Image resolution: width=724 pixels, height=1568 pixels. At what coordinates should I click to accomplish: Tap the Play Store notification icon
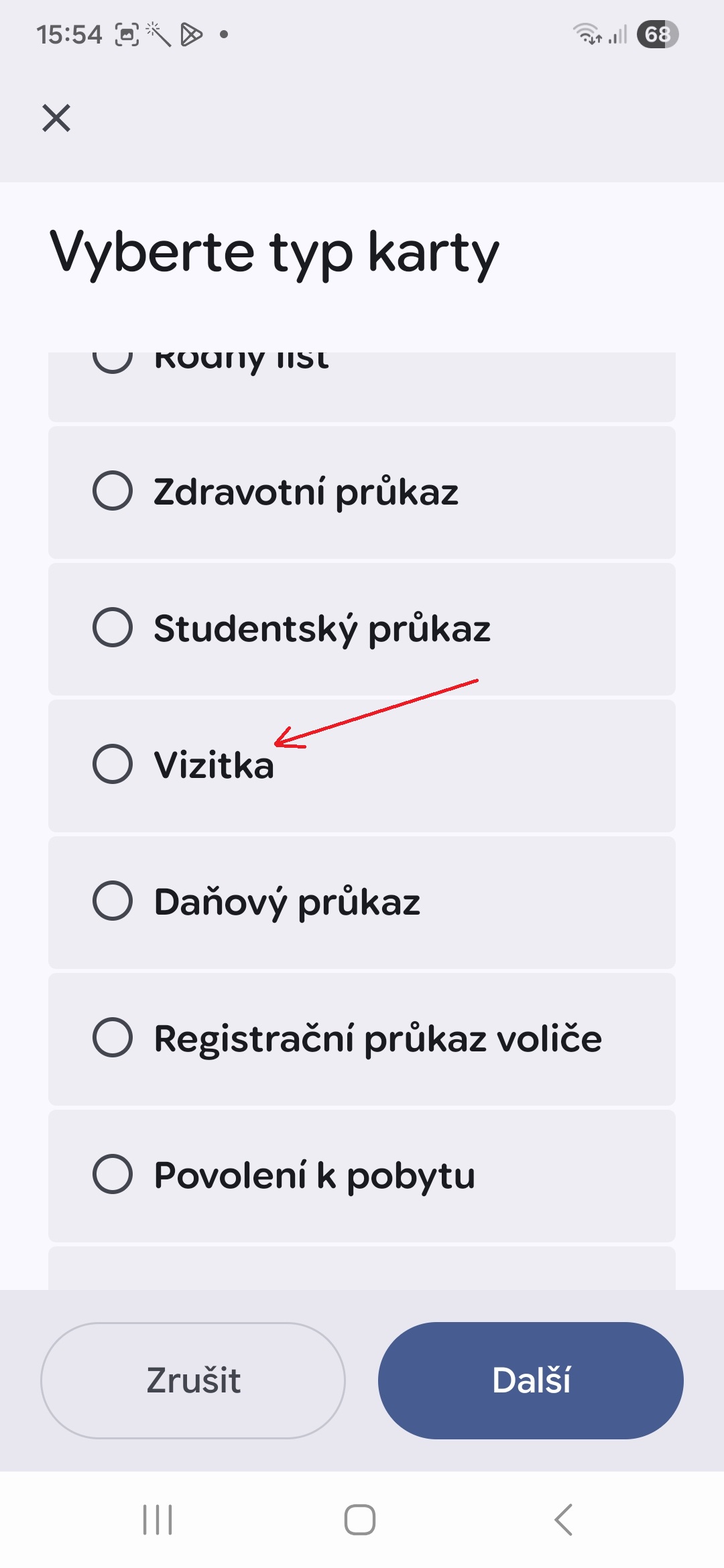coord(191,34)
